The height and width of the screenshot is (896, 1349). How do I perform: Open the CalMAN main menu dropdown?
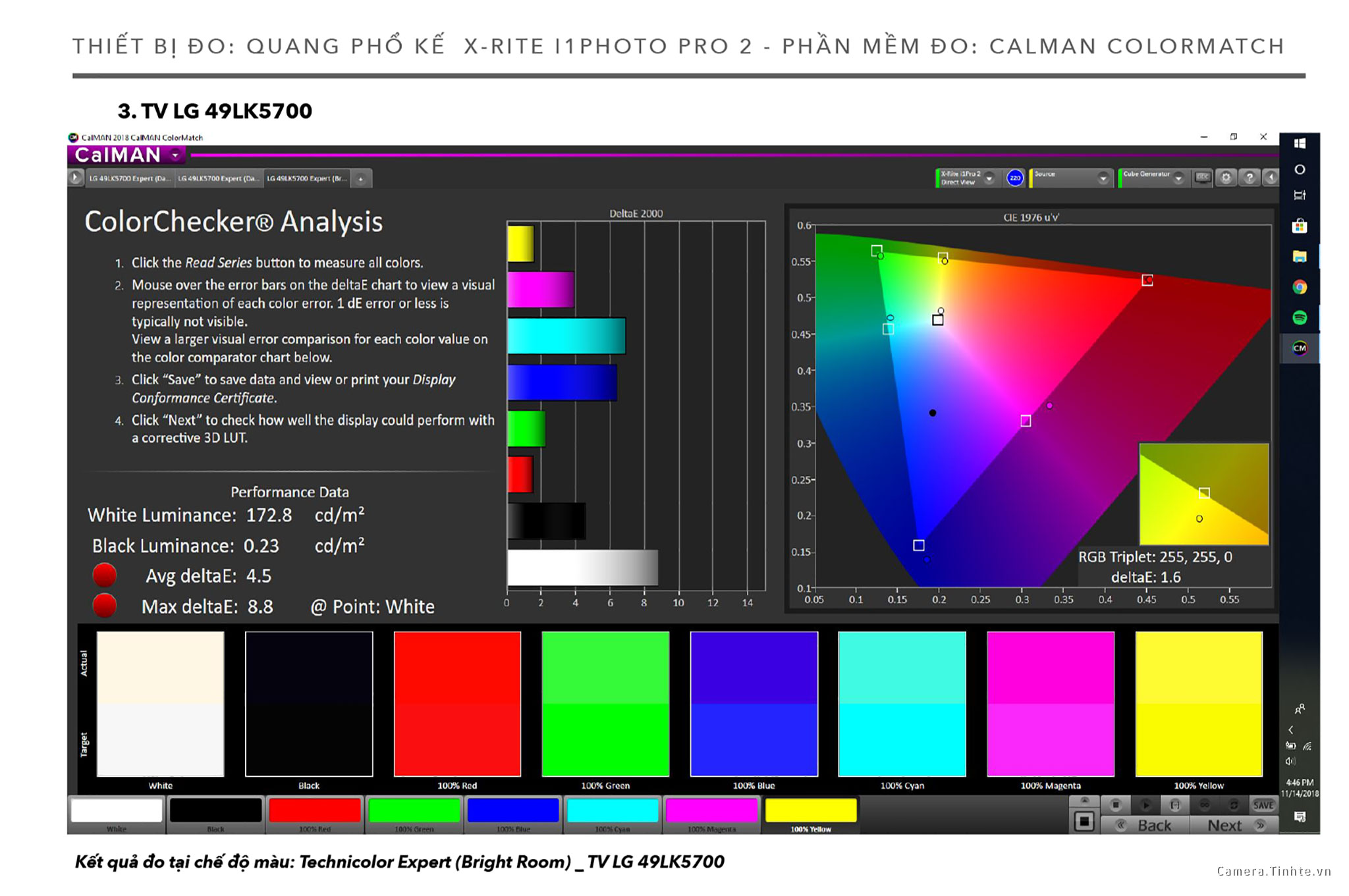[175, 155]
